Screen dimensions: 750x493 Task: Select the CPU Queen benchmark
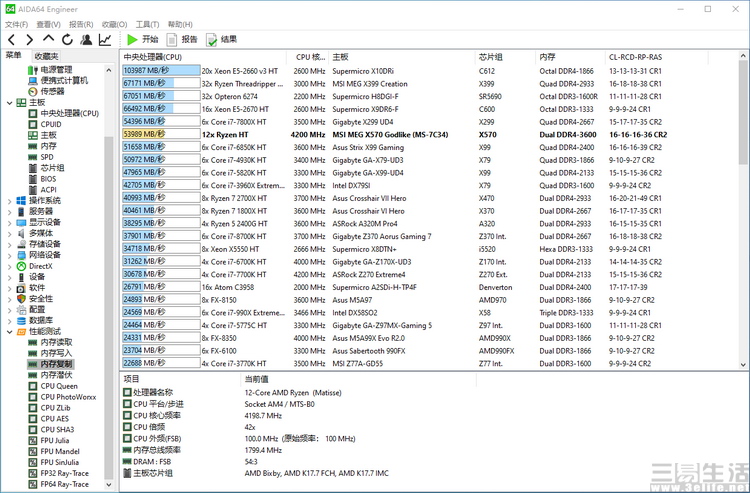coord(59,386)
